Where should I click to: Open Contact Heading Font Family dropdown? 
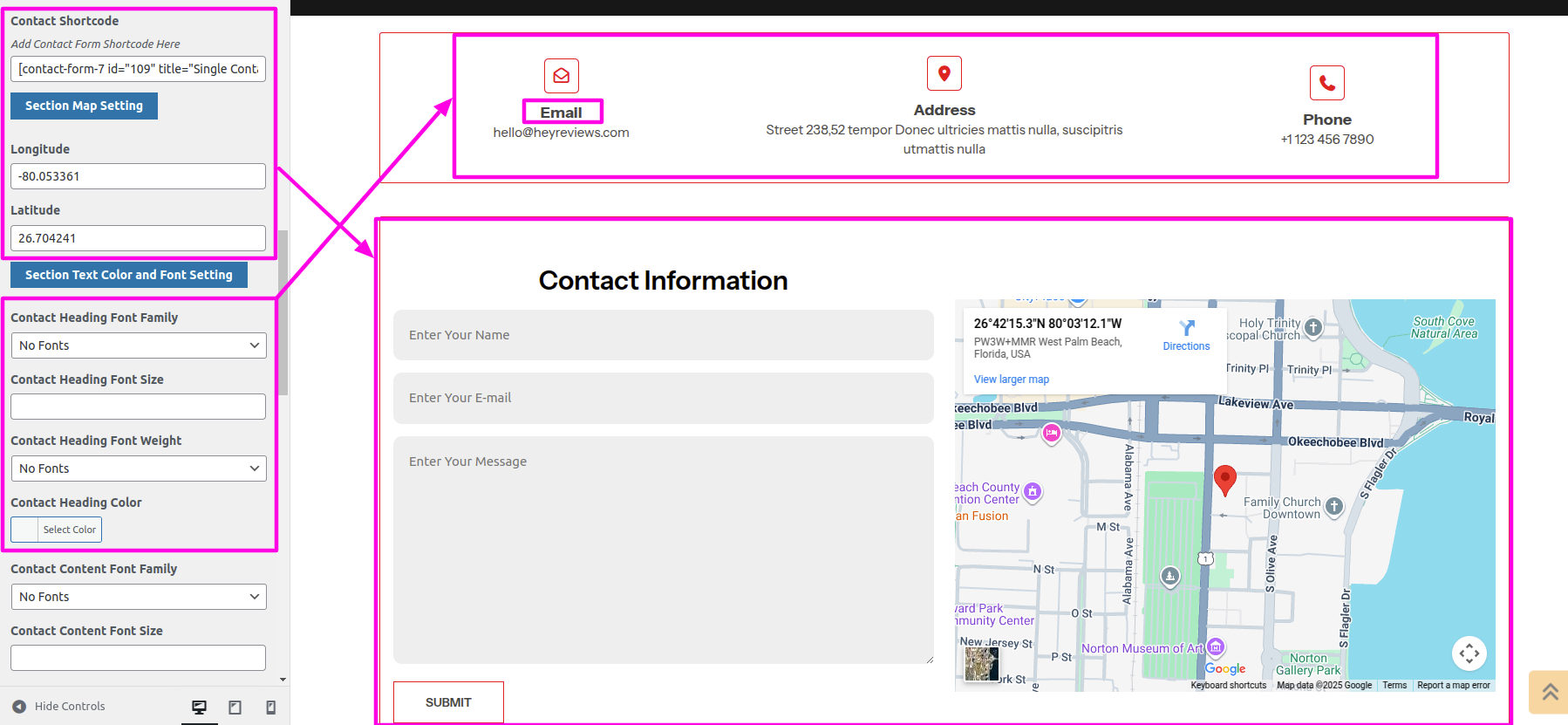click(138, 345)
